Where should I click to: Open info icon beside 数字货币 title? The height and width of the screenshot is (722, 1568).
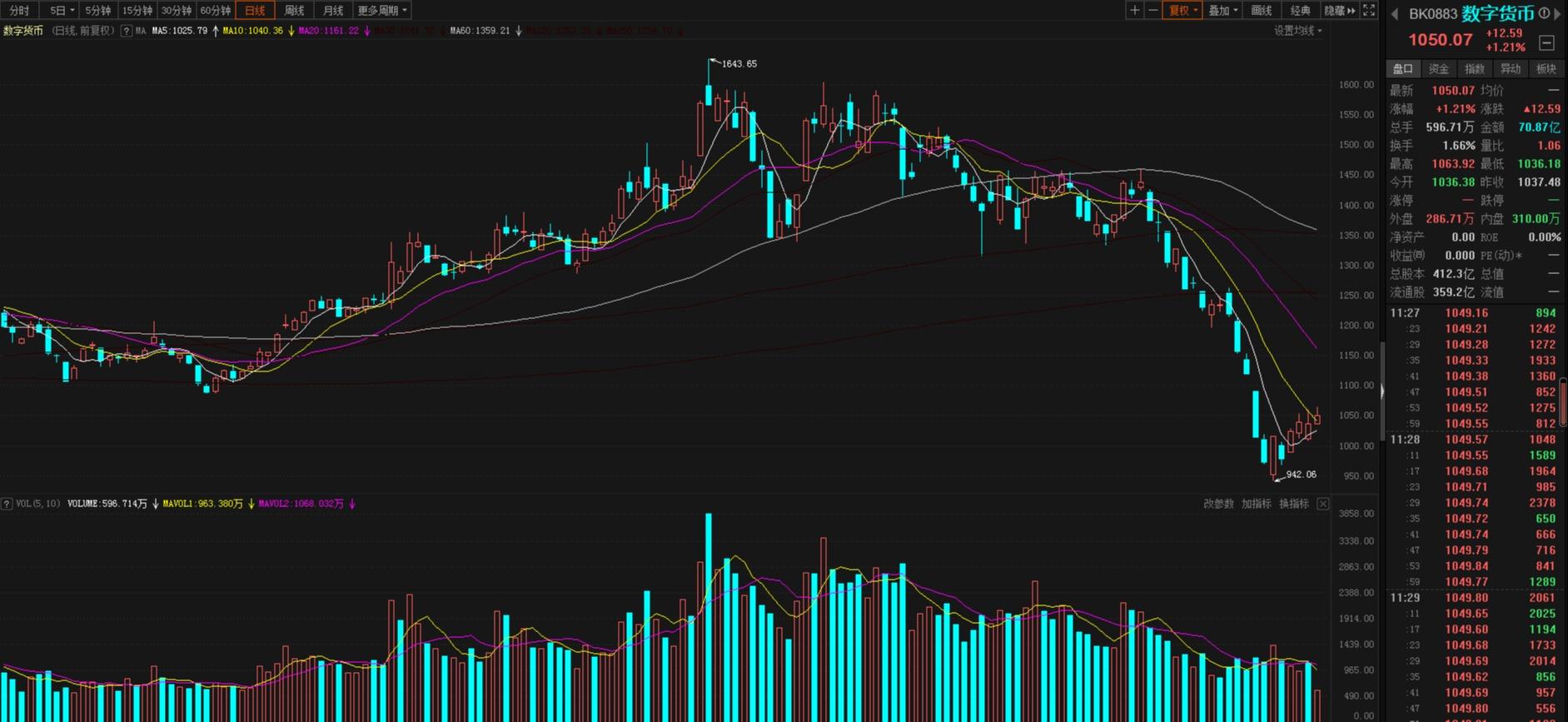pos(1544,13)
